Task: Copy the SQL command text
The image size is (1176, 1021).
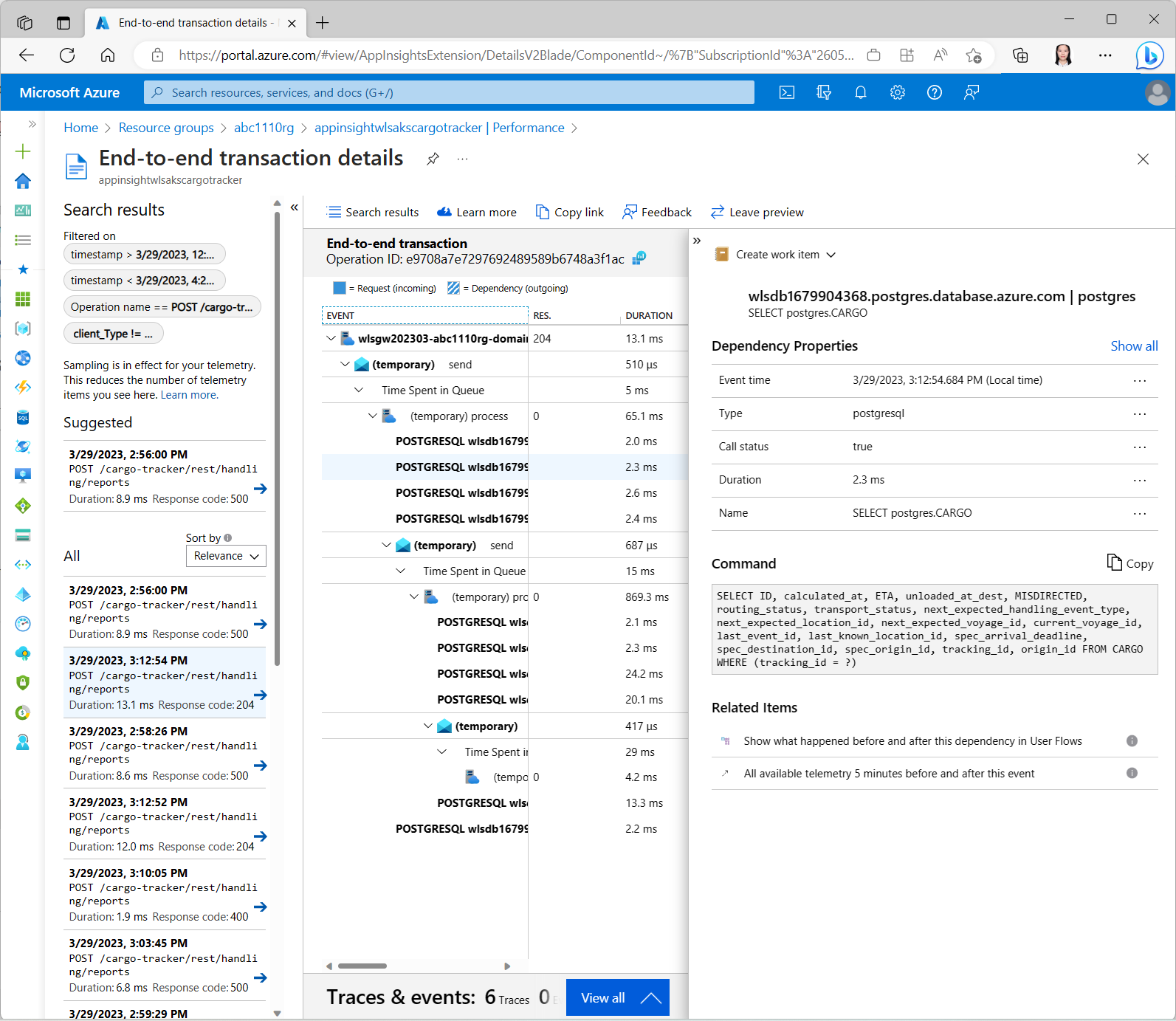Action: [1130, 563]
